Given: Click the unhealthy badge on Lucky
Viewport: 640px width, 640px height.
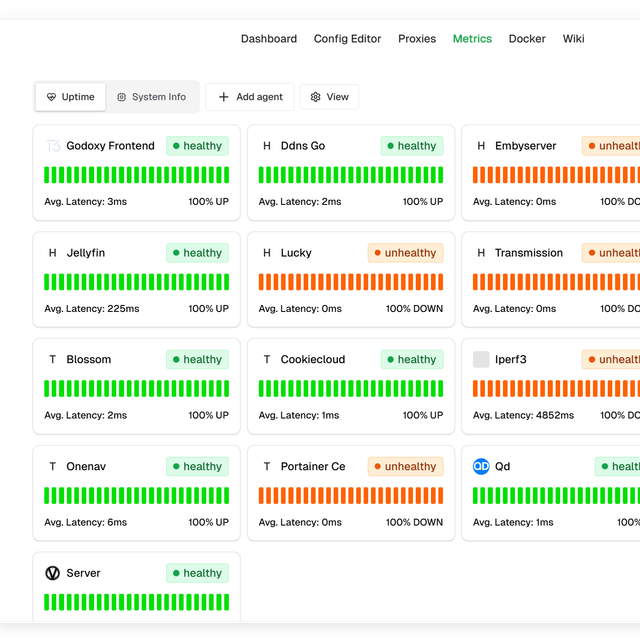Looking at the screenshot, I should [x=405, y=253].
